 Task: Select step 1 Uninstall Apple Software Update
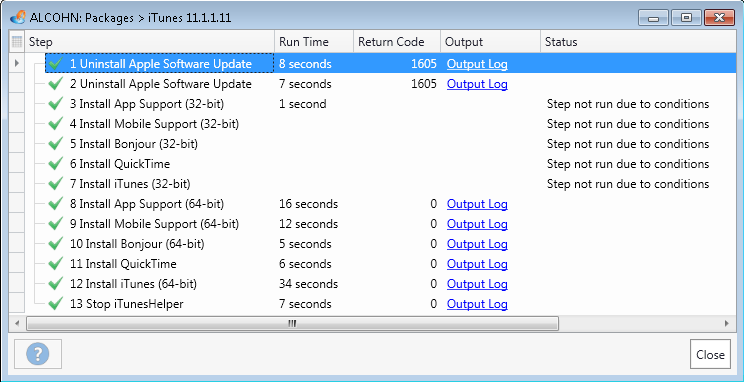click(x=160, y=64)
